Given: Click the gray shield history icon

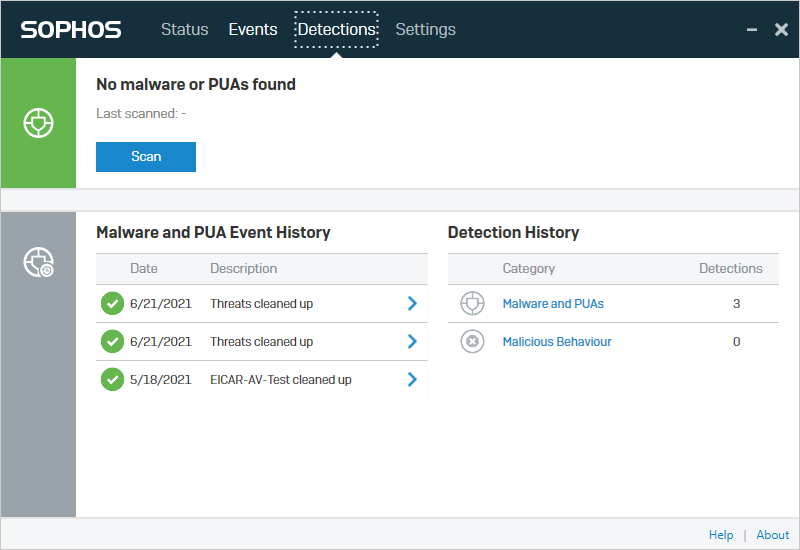Looking at the screenshot, I should pyautogui.click(x=39, y=262).
